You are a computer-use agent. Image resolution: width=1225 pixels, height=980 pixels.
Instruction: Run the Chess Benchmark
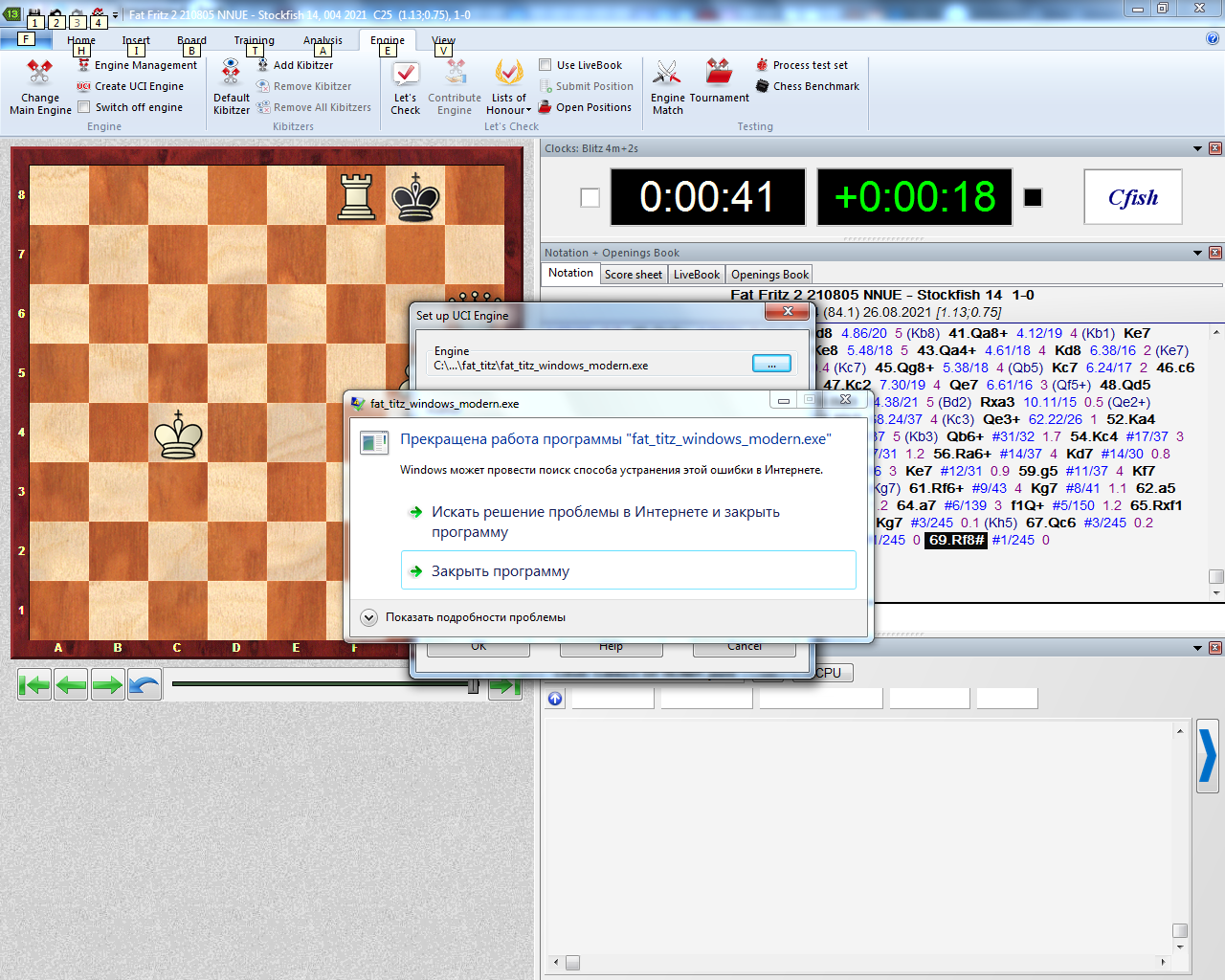[808, 86]
